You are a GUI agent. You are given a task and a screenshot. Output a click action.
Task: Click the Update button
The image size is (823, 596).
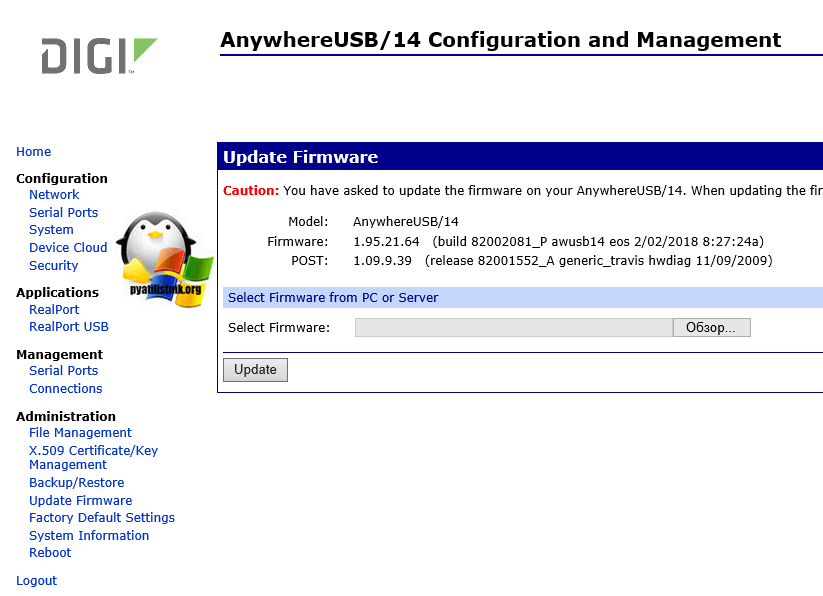(x=255, y=370)
